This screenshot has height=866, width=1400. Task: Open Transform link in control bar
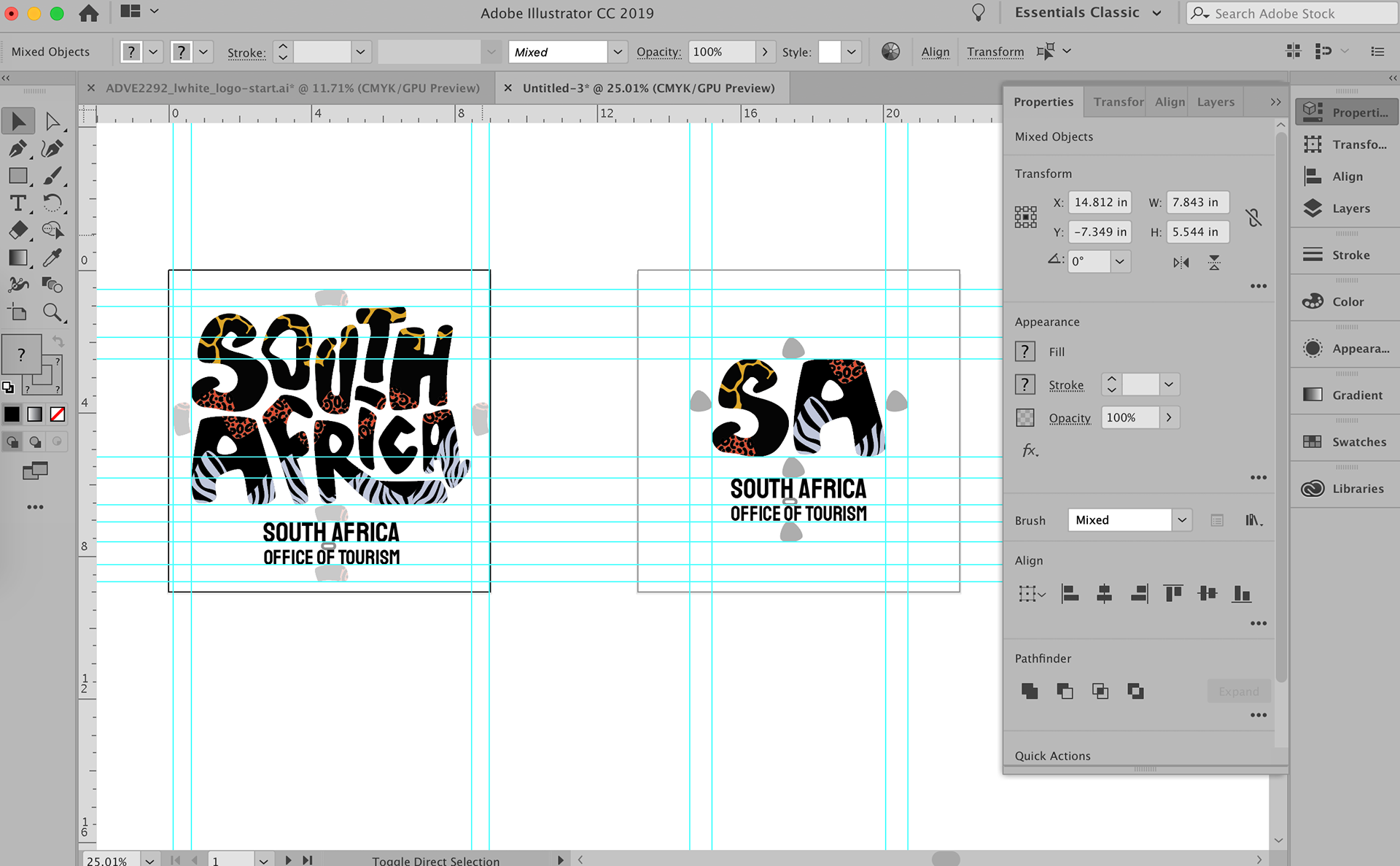coord(995,52)
